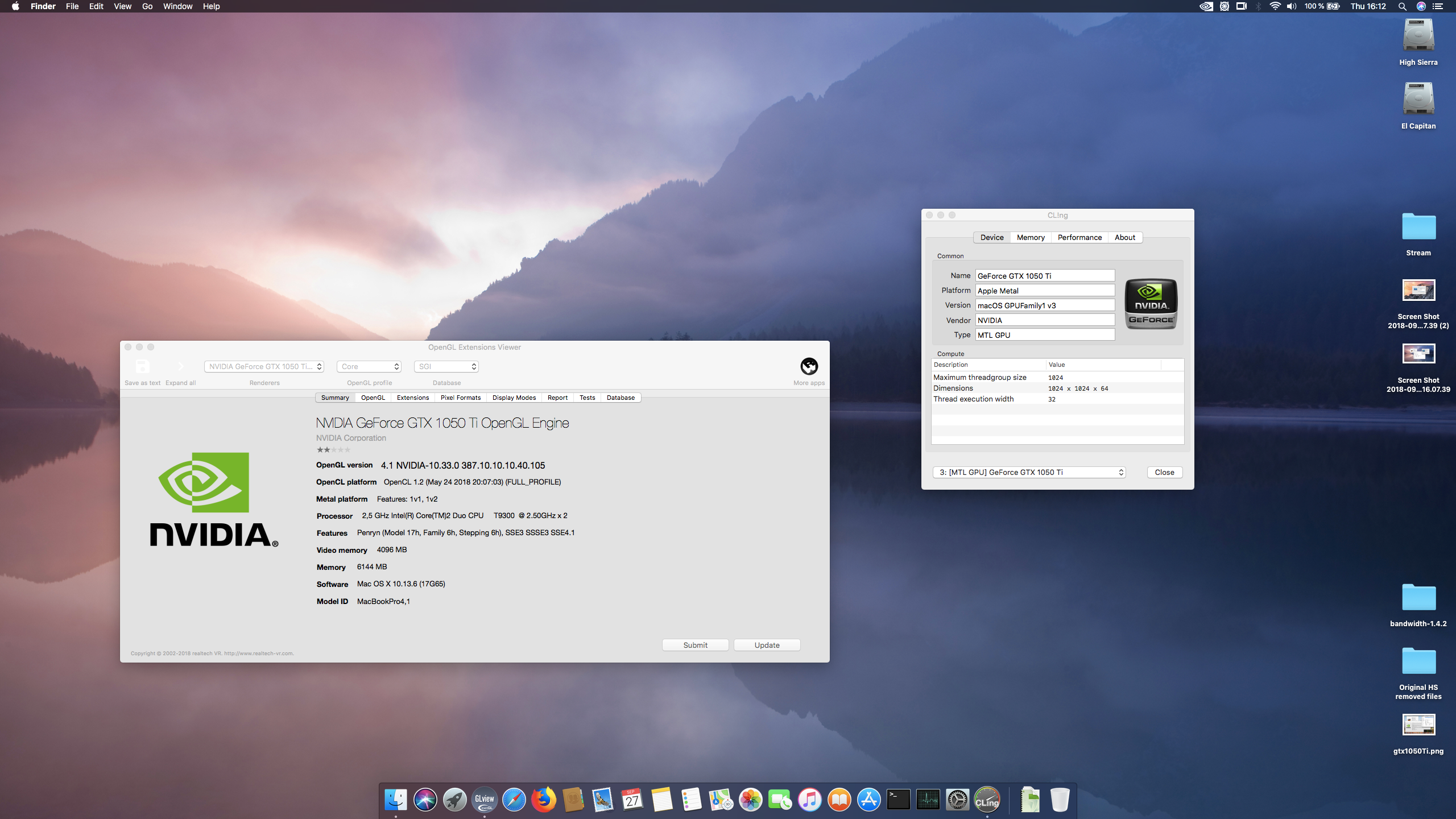Launch Terminal from the Dock
Image resolution: width=1456 pixels, height=819 pixels.
click(x=898, y=800)
